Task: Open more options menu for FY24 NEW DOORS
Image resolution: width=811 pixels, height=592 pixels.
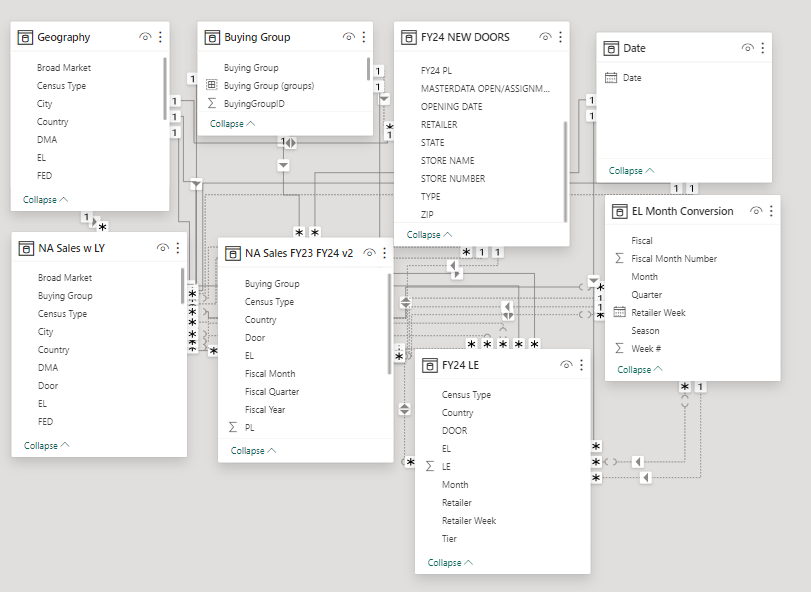Action: coord(561,37)
